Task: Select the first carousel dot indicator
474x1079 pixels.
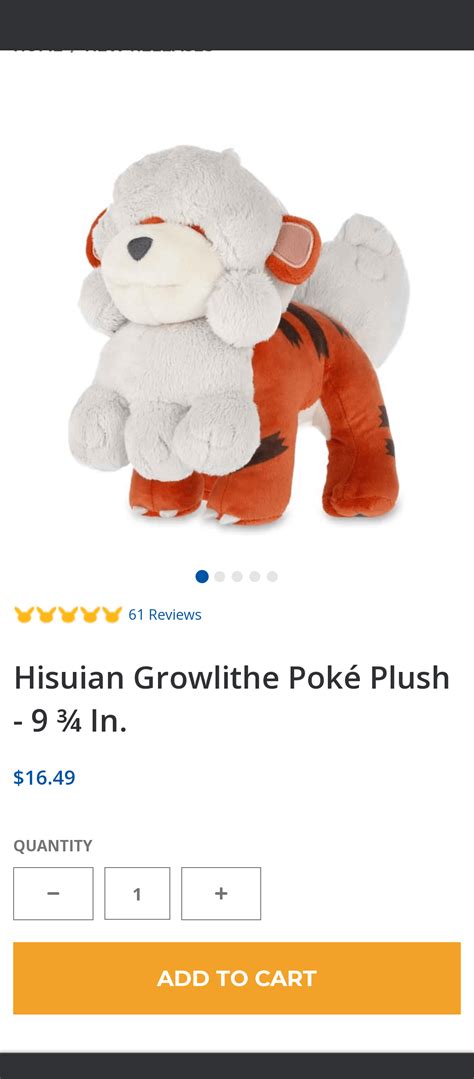Action: (202, 577)
